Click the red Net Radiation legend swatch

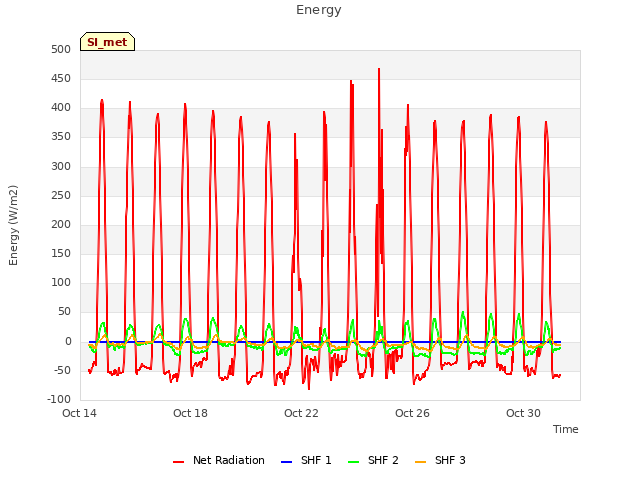(x=178, y=462)
